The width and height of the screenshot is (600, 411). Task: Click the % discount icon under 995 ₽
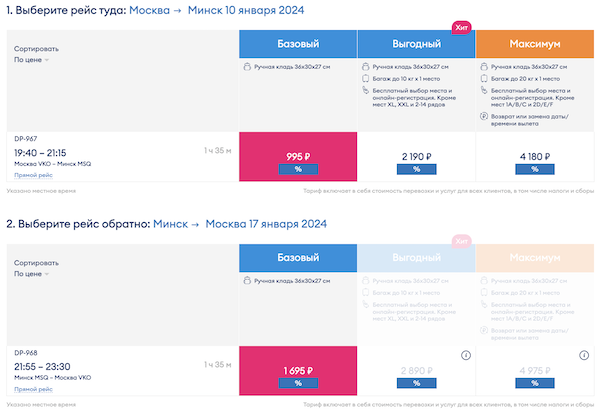point(298,169)
